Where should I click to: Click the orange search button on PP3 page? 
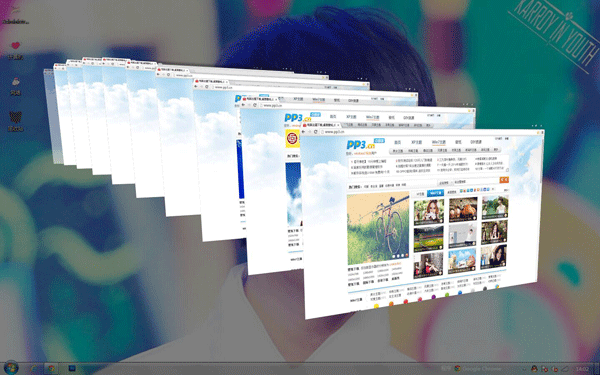(x=504, y=179)
